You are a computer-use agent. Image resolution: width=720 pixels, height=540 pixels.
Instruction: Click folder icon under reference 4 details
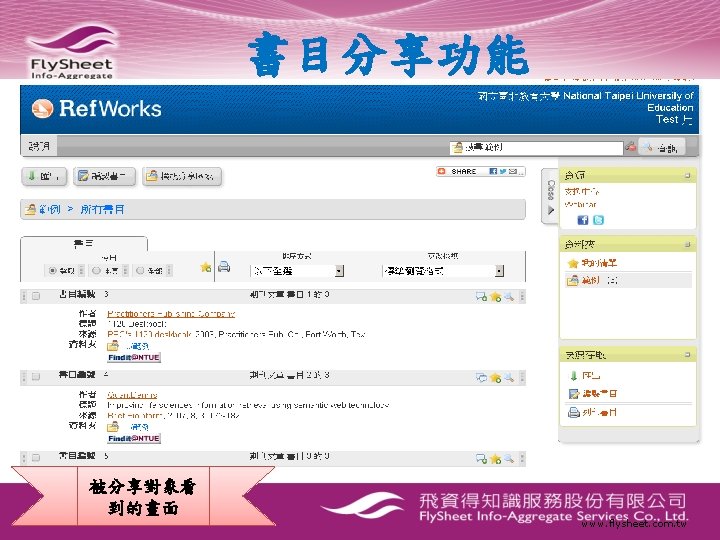pos(113,427)
